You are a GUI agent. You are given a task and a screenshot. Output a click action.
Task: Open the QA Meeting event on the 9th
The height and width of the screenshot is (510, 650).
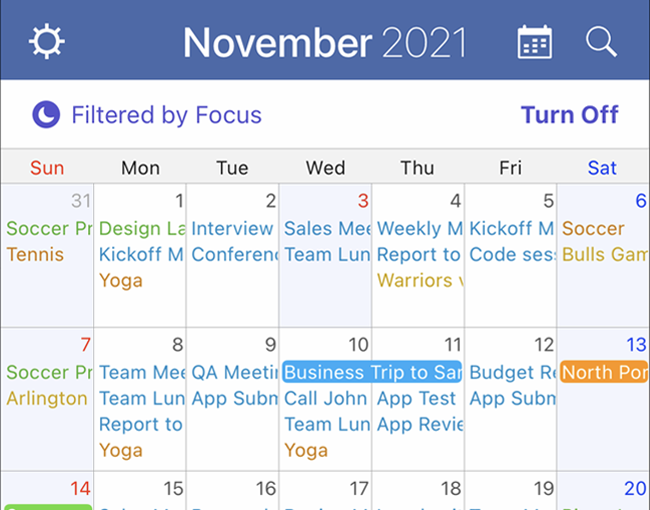(x=233, y=372)
